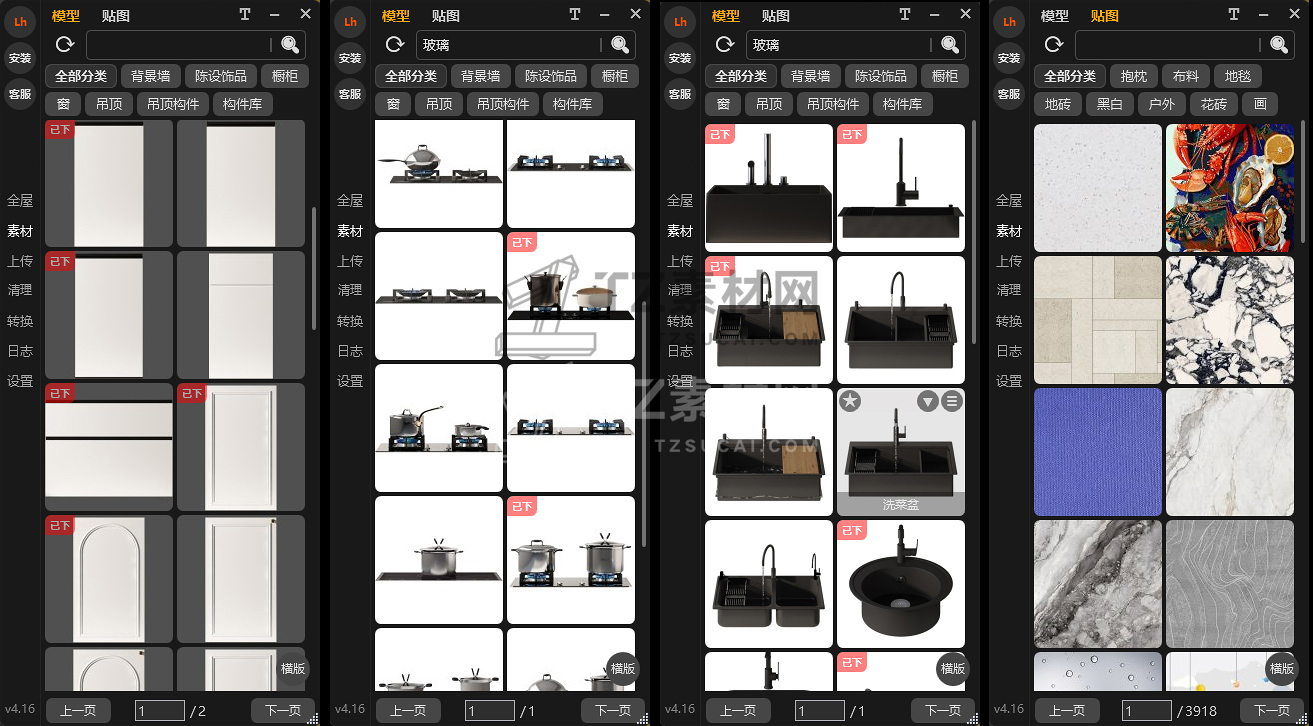Select 抱枕 category in the texture panel
The width and height of the screenshot is (1313, 726).
point(1134,76)
